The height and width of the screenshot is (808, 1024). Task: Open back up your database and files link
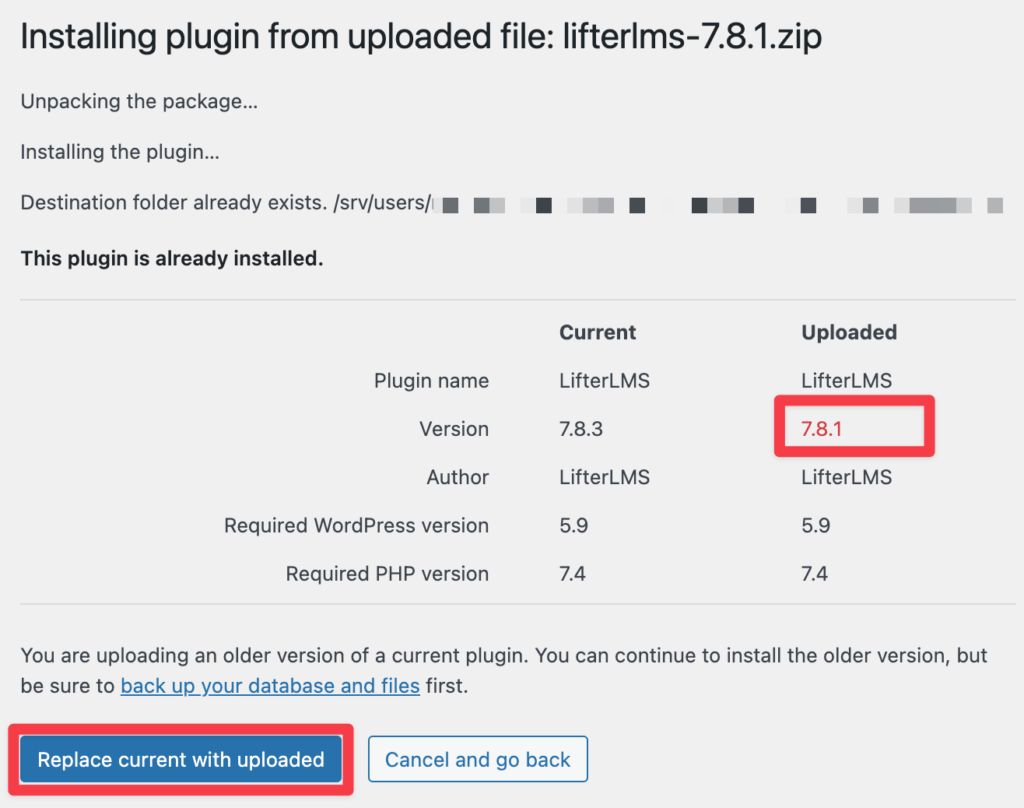pos(270,686)
